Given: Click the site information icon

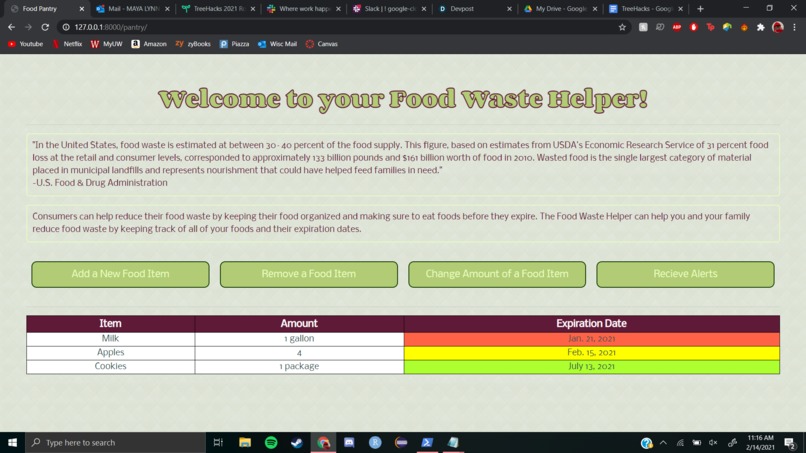Looking at the screenshot, I should pyautogui.click(x=66, y=27).
